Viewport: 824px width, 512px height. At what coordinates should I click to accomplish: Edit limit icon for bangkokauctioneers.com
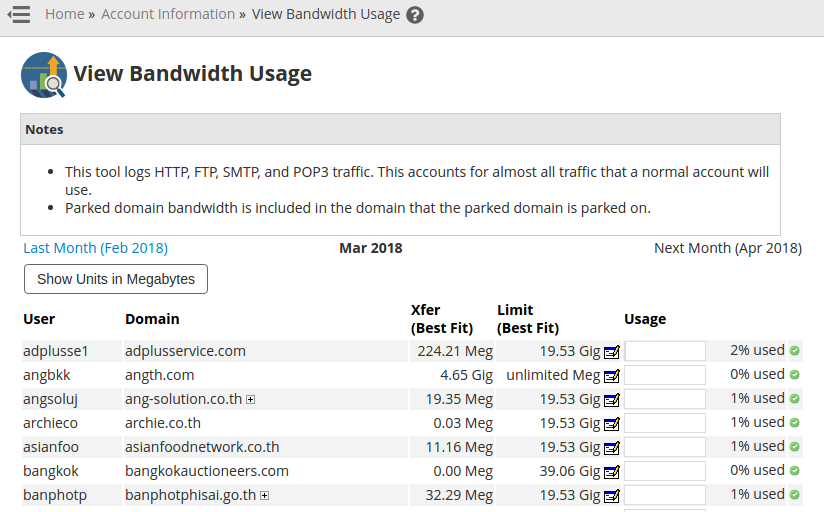pyautogui.click(x=612, y=472)
